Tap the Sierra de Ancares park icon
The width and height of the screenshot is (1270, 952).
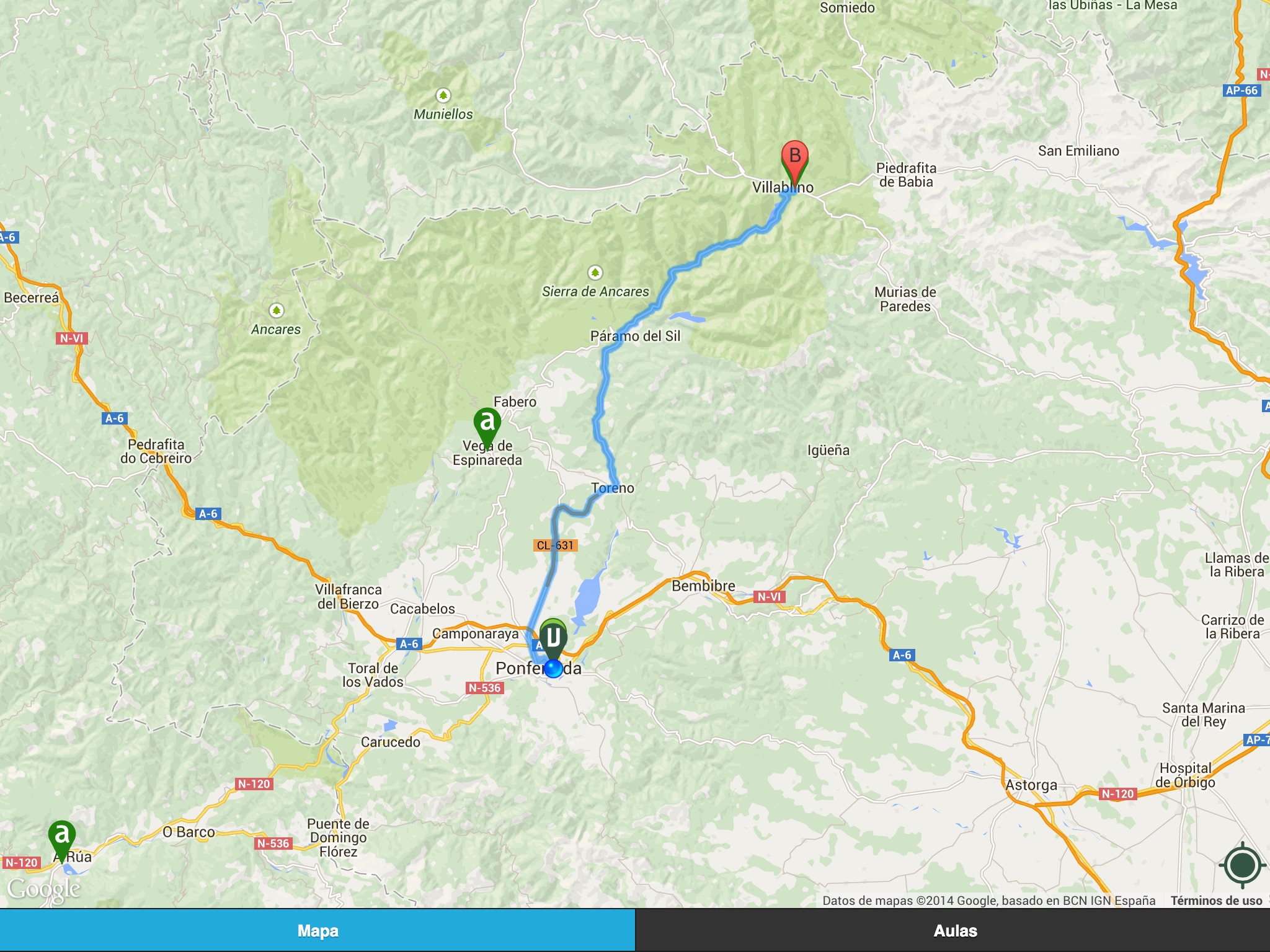pos(595,272)
